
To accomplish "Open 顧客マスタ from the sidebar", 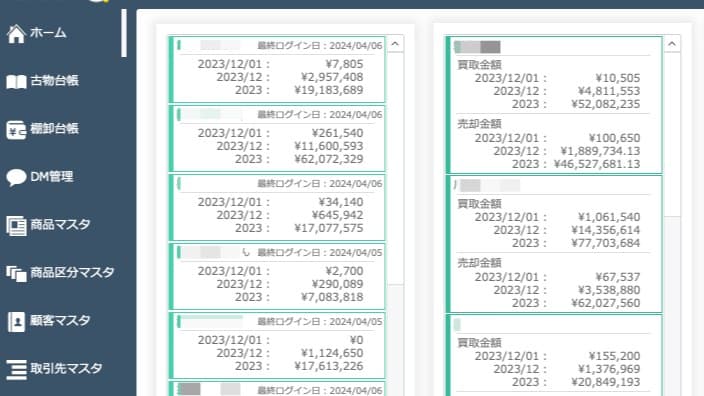I will point(61,321).
